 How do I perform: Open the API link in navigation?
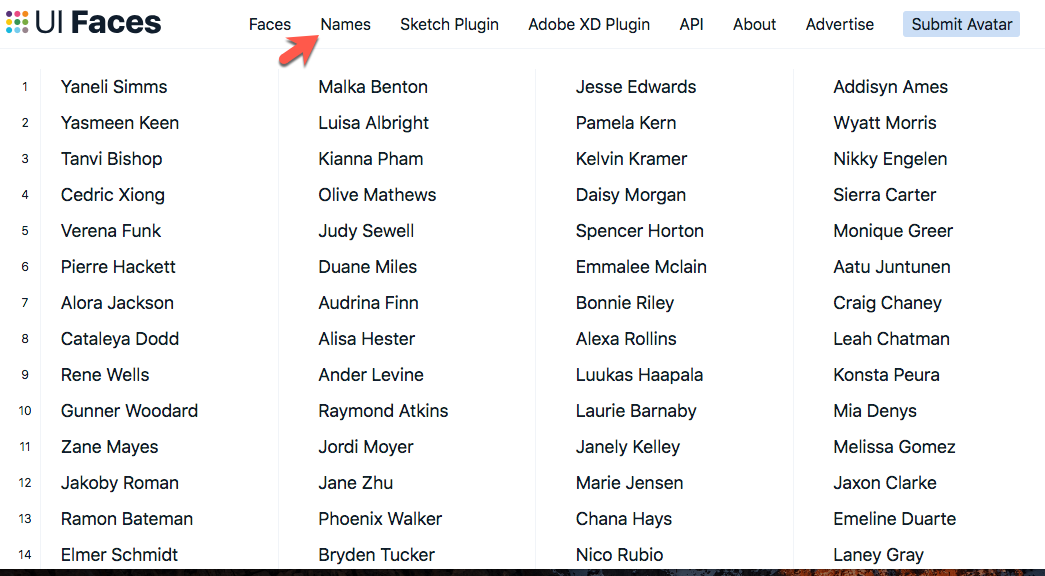pos(691,25)
